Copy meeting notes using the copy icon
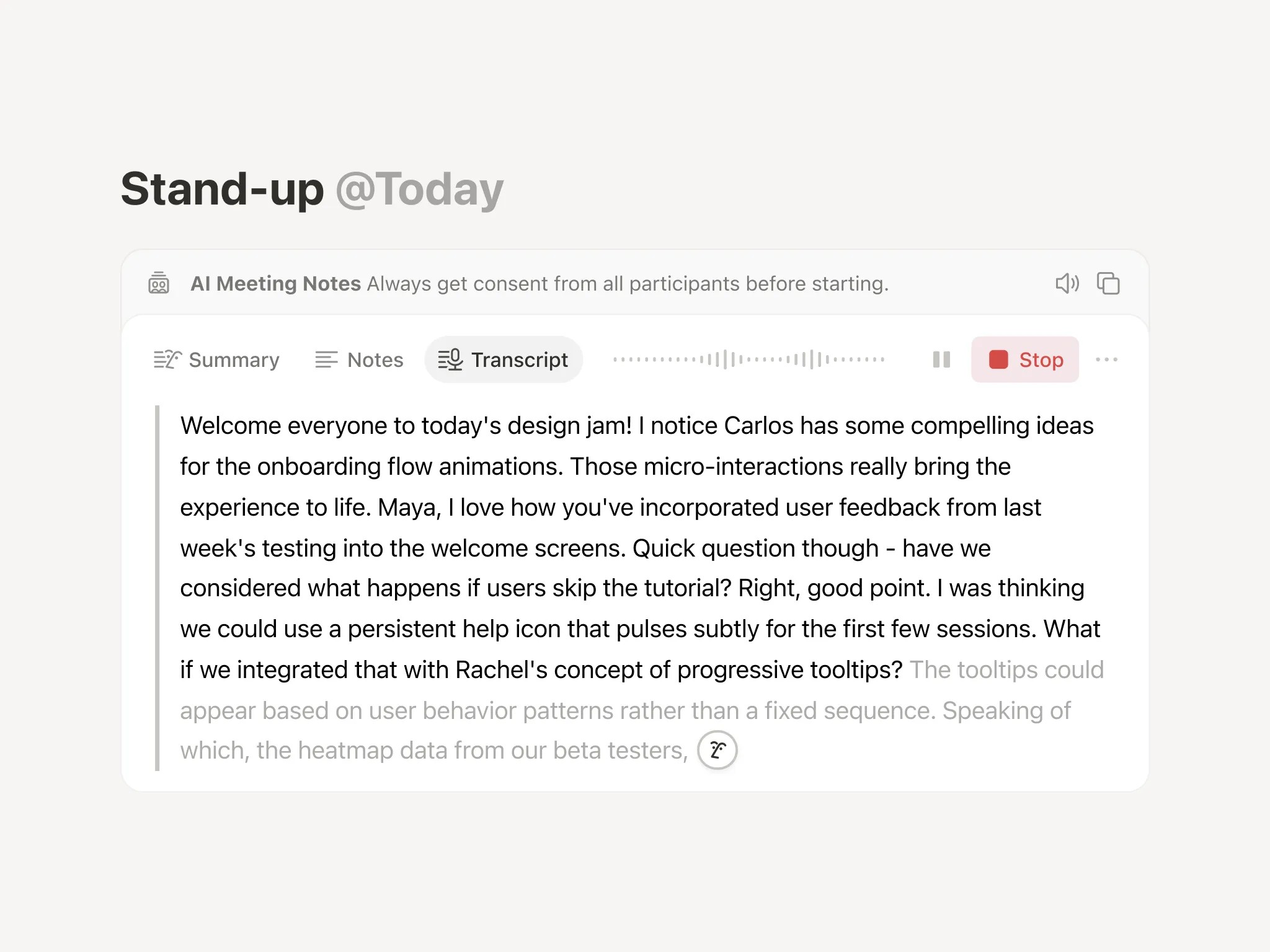 pos(1108,283)
